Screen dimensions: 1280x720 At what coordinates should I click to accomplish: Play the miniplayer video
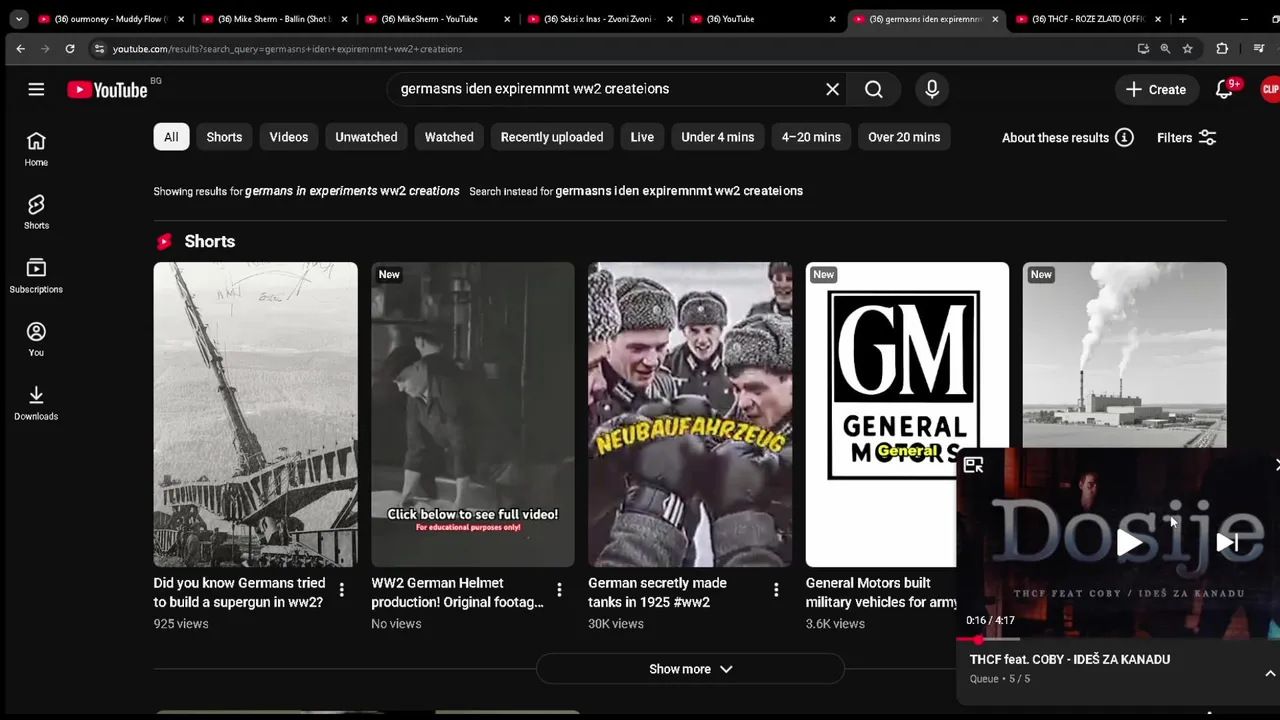1129,543
